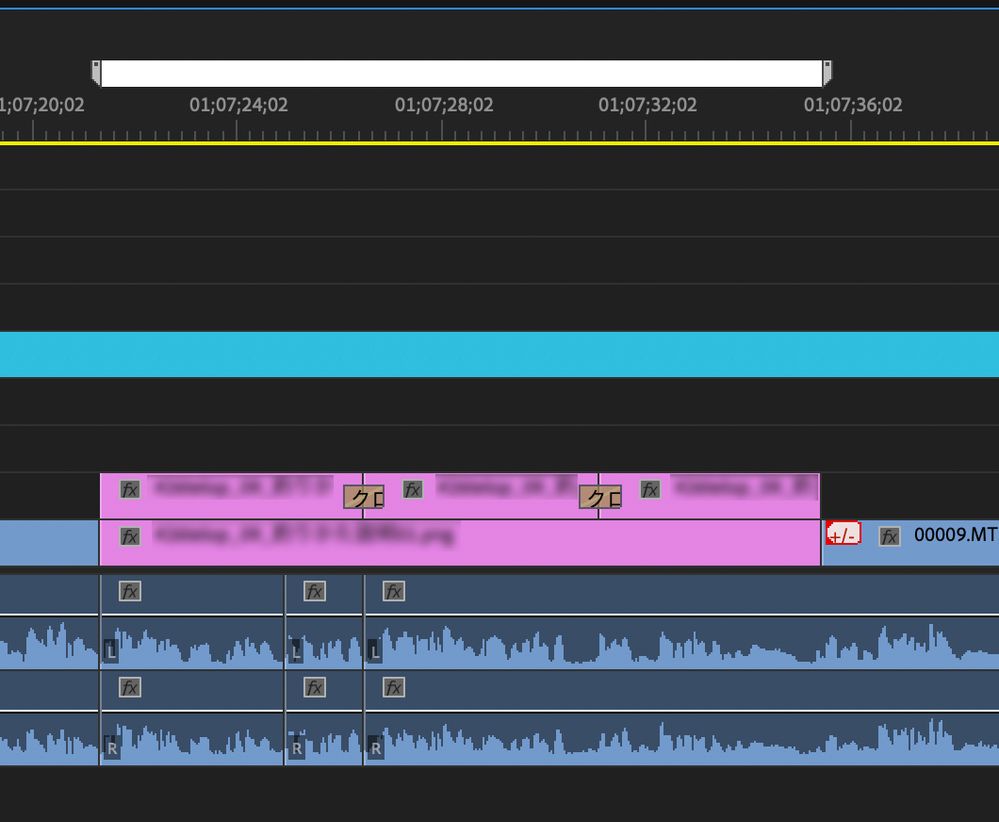Click the ruler at timecode 01;07;28;02
This screenshot has height=822, width=999.
pos(443,105)
